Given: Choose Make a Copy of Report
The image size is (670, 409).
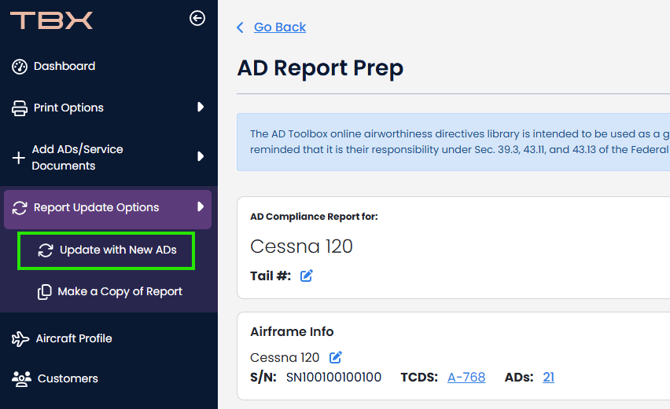Looking at the screenshot, I should tap(119, 292).
